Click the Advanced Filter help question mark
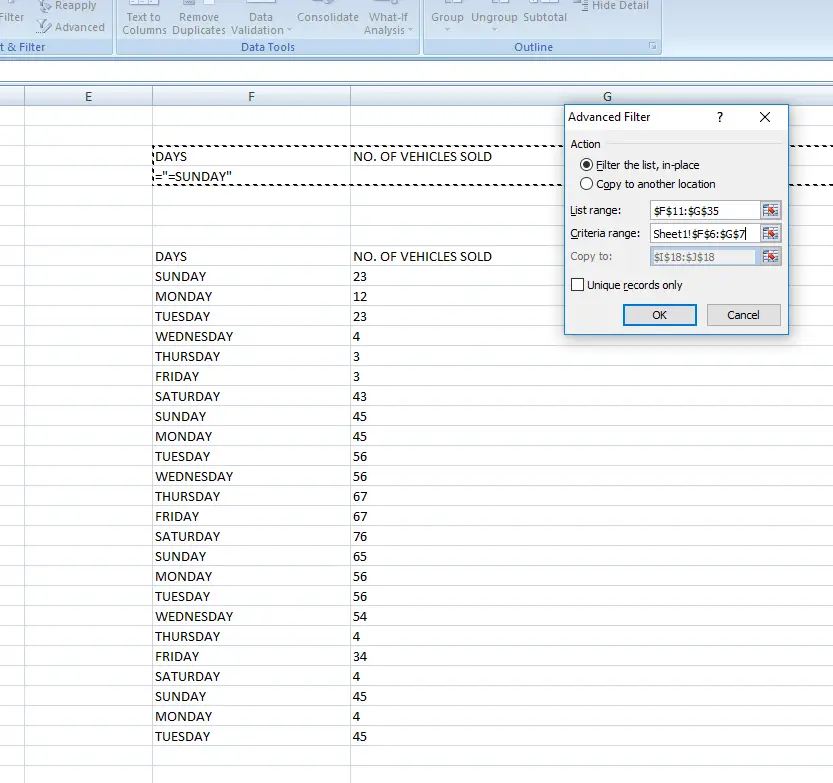Image resolution: width=833 pixels, height=783 pixels. 720,117
